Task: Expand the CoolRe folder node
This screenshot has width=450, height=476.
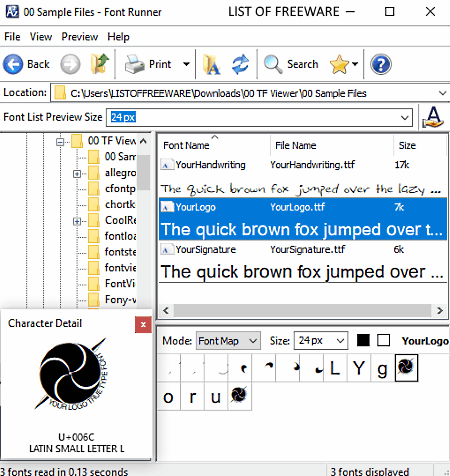Action: (x=77, y=221)
